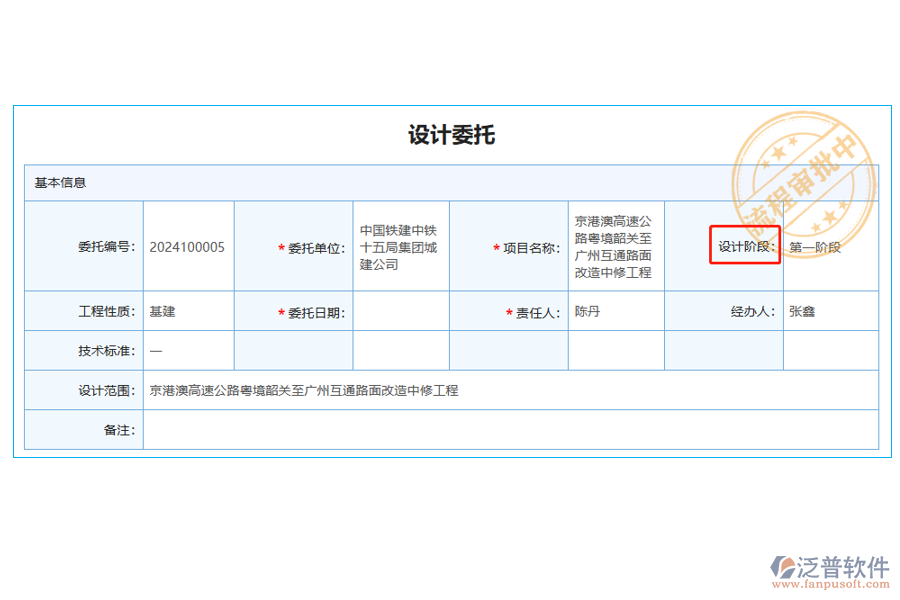Click the 委托单位 company name text
900x600 pixels.
399,247
